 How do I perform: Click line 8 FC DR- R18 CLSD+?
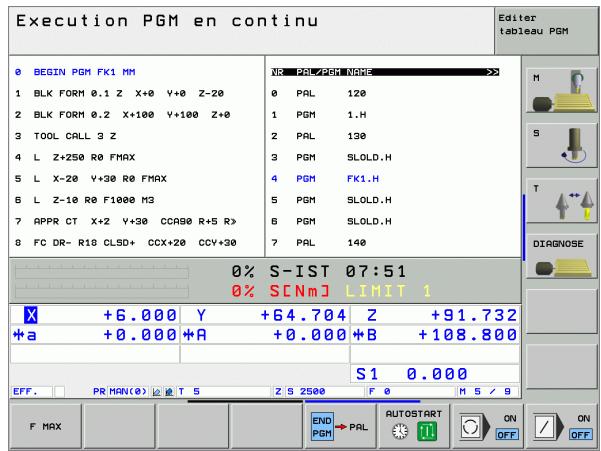(126, 243)
